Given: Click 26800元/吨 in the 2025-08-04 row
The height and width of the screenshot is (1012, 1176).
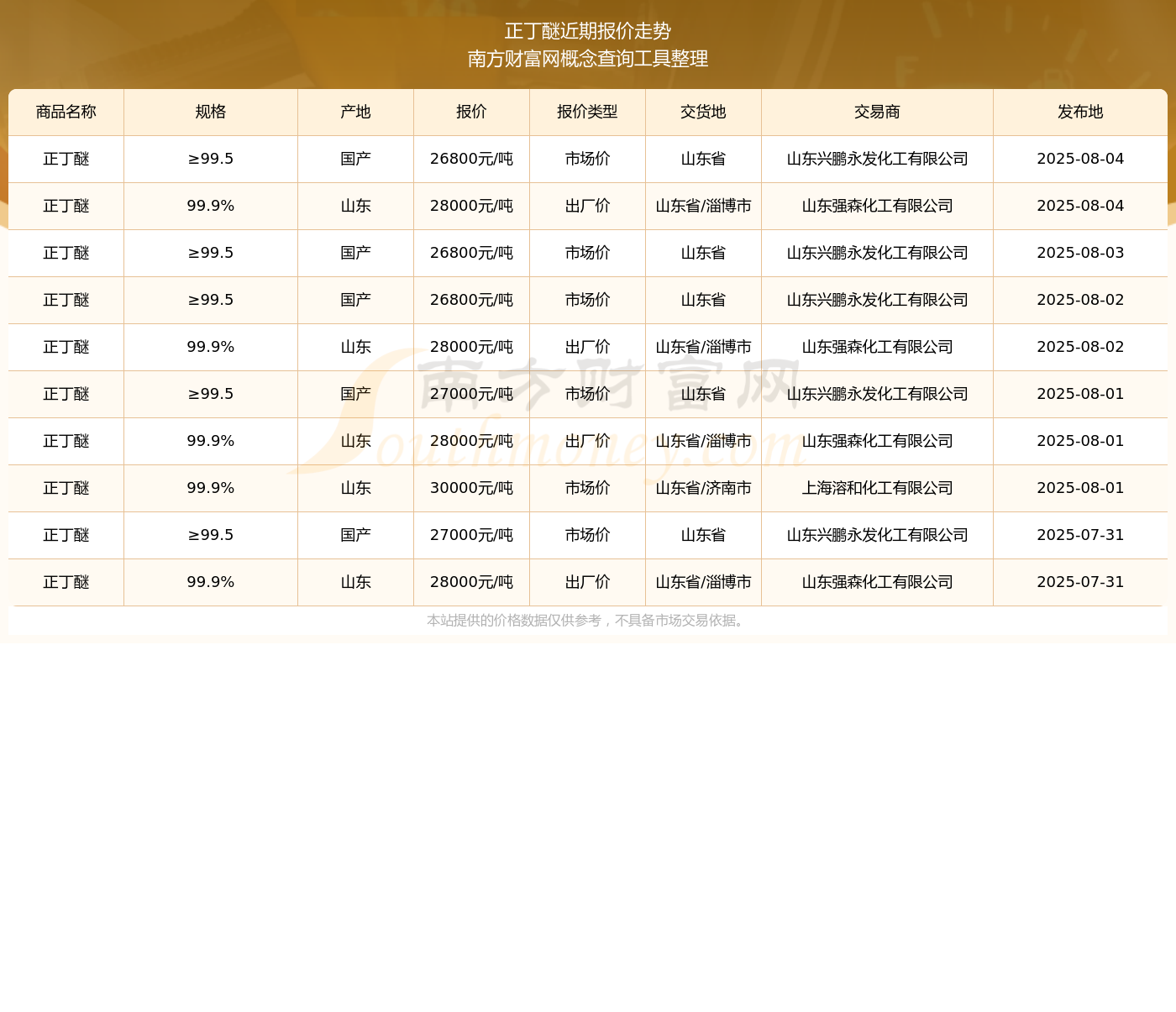Looking at the screenshot, I should click(471, 159).
